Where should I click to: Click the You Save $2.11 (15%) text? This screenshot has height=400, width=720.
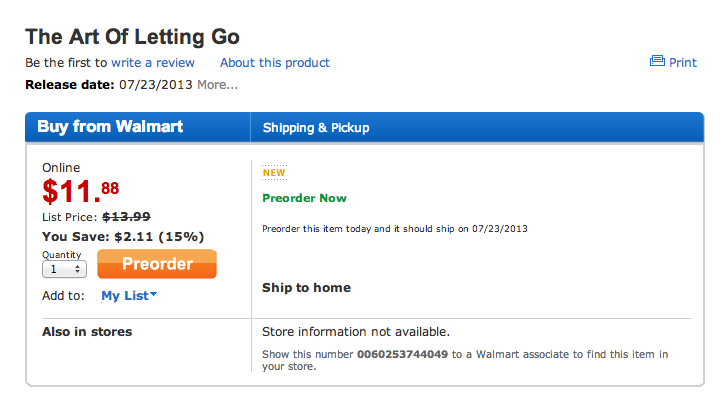(x=123, y=237)
